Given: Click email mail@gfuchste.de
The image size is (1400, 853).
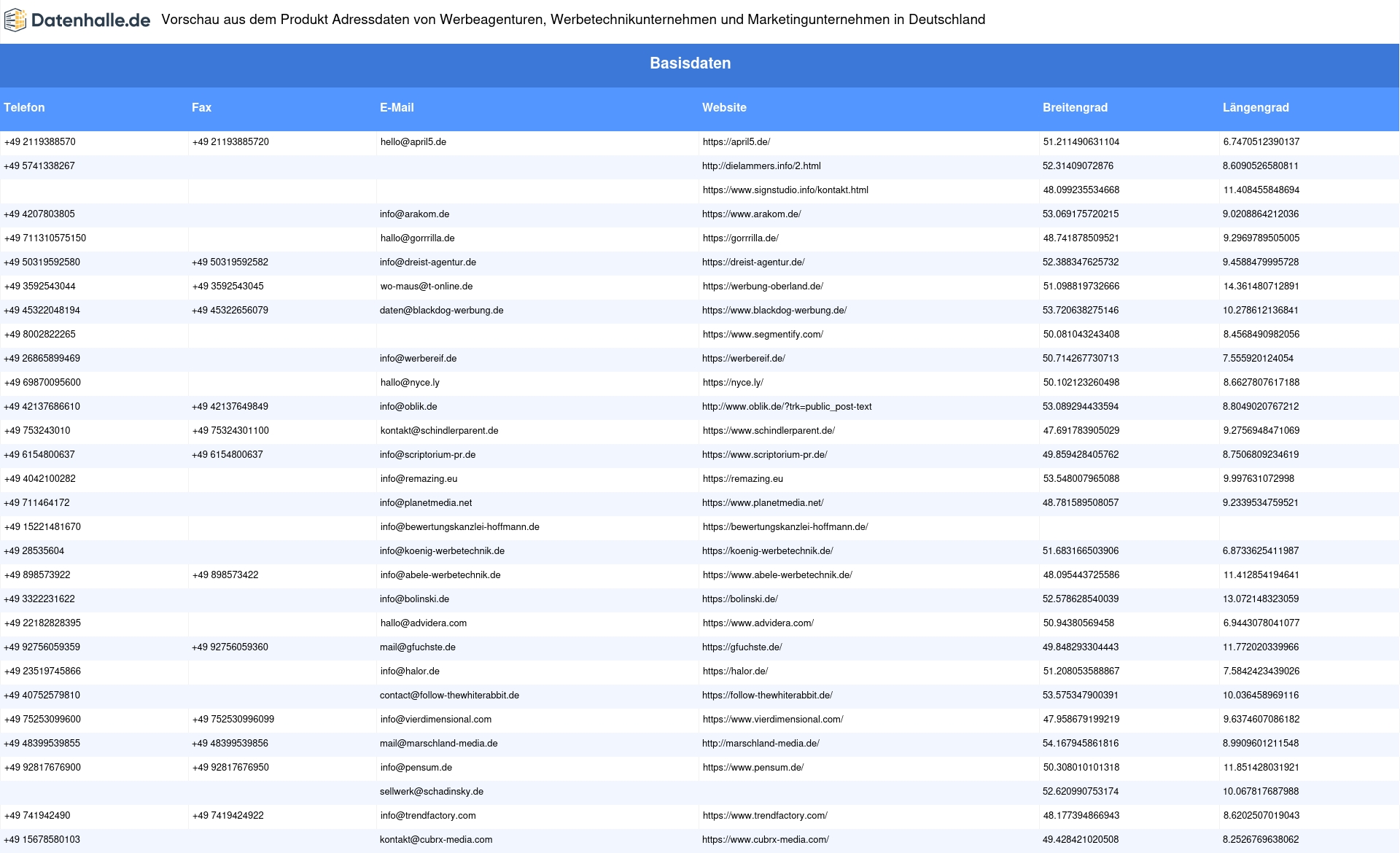Looking at the screenshot, I should (418, 647).
